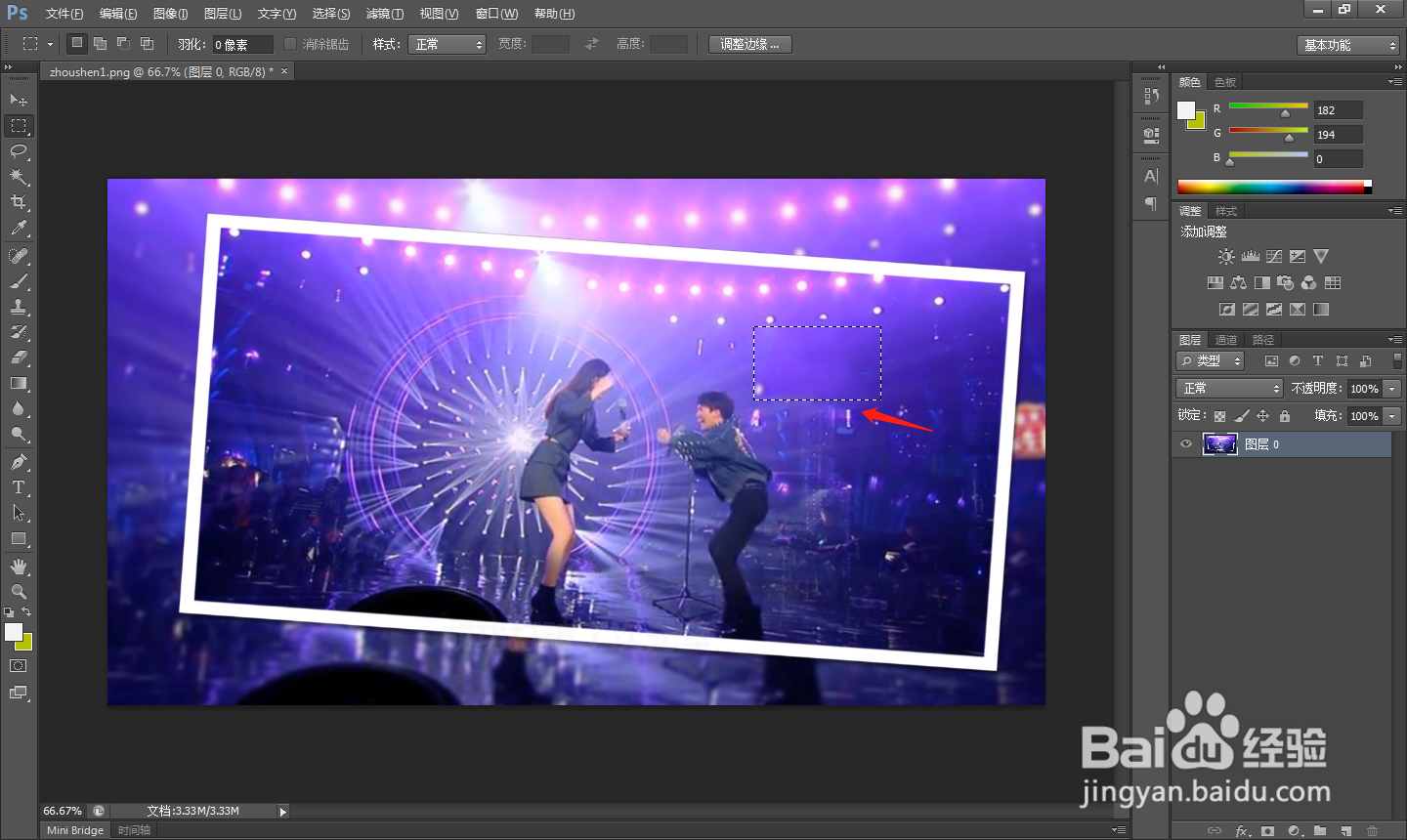The height and width of the screenshot is (840, 1407).
Task: Delete layer using trash icon
Action: click(1373, 831)
